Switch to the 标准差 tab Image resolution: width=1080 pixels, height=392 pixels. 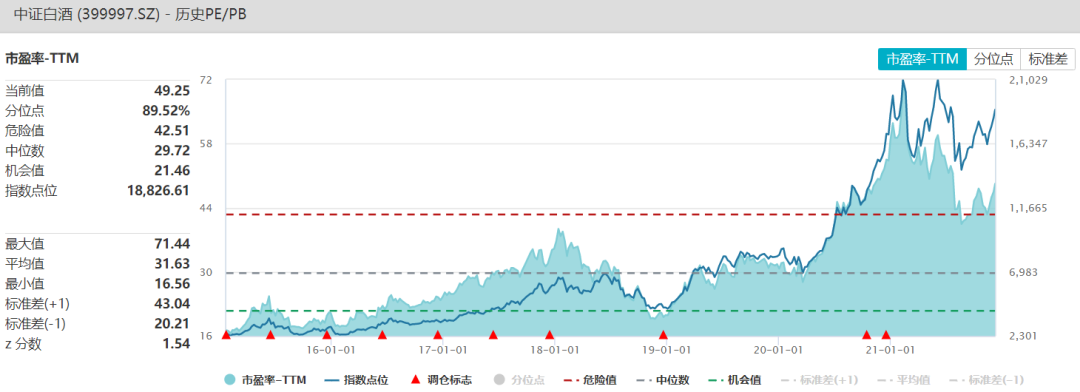coord(1047,59)
